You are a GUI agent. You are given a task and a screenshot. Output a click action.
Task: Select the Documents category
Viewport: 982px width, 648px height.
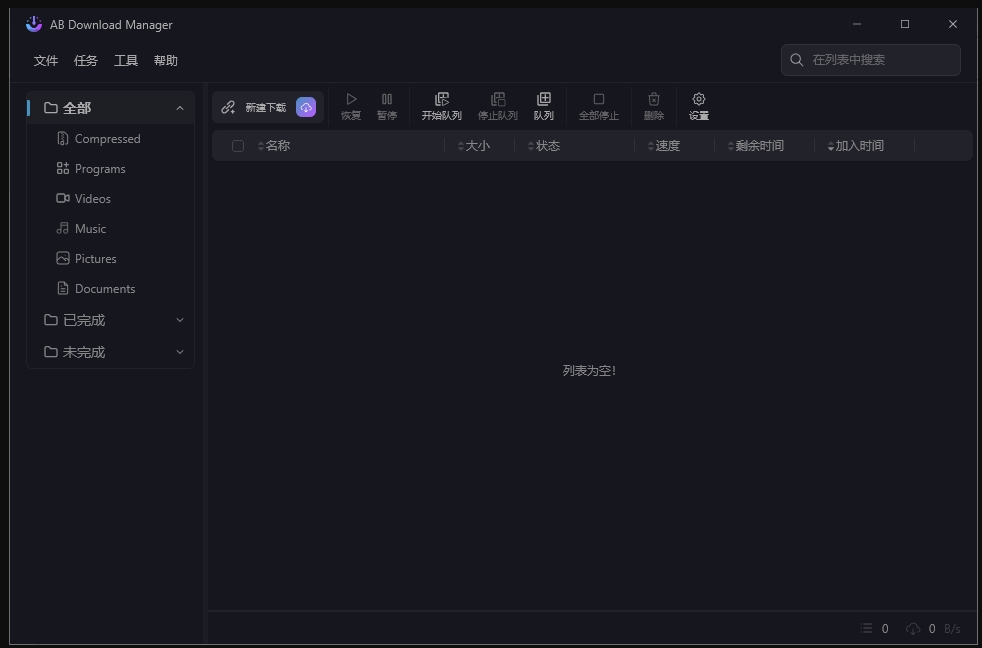[x=111, y=289]
